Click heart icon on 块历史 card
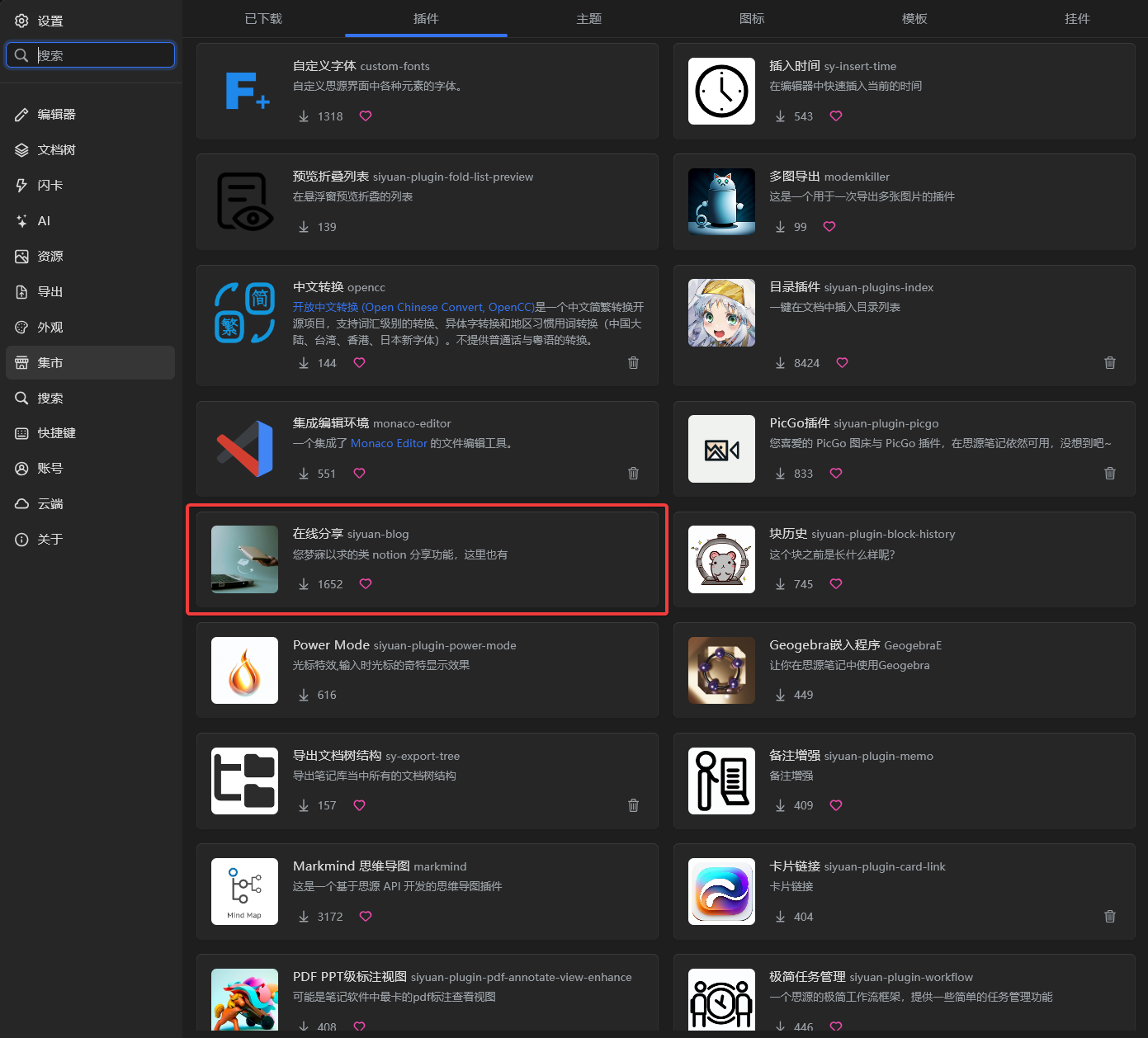This screenshot has height=1038, width=1148. coord(836,584)
